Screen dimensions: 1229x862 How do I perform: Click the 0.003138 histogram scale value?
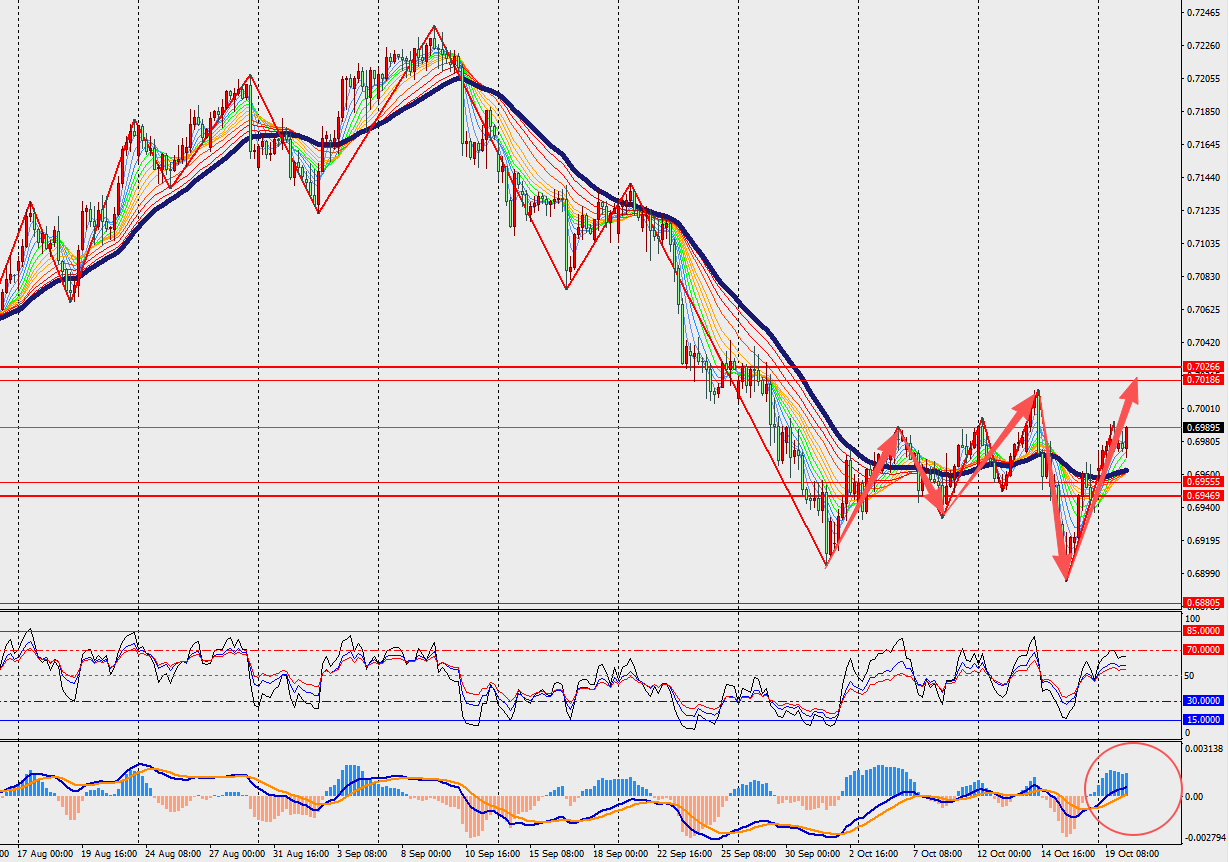[1205, 748]
